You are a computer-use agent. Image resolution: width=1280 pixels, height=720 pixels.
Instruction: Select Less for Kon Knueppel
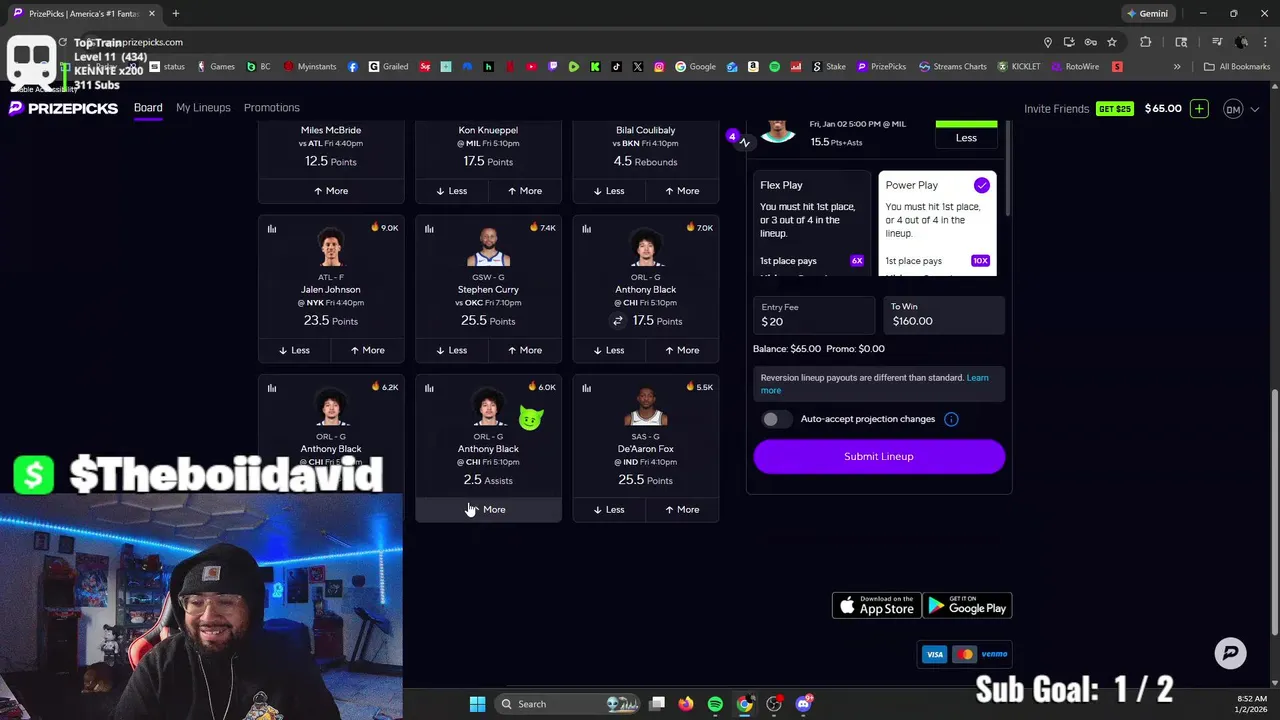(x=452, y=191)
